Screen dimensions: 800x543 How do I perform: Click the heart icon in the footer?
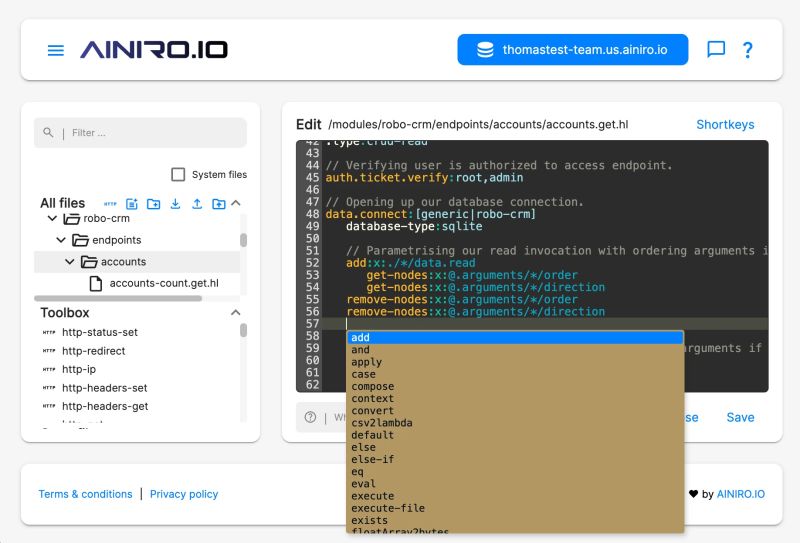(x=693, y=493)
